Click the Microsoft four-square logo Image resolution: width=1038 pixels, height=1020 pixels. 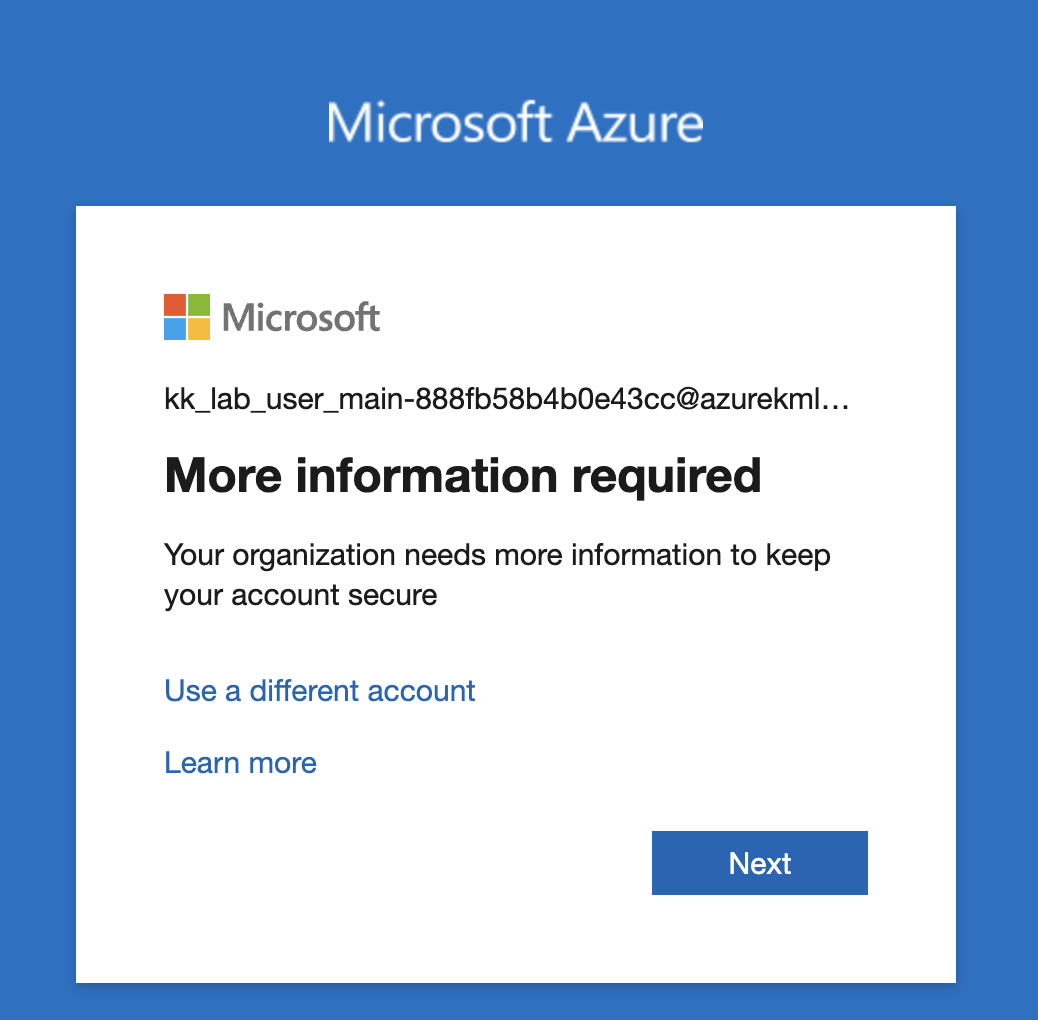187,317
